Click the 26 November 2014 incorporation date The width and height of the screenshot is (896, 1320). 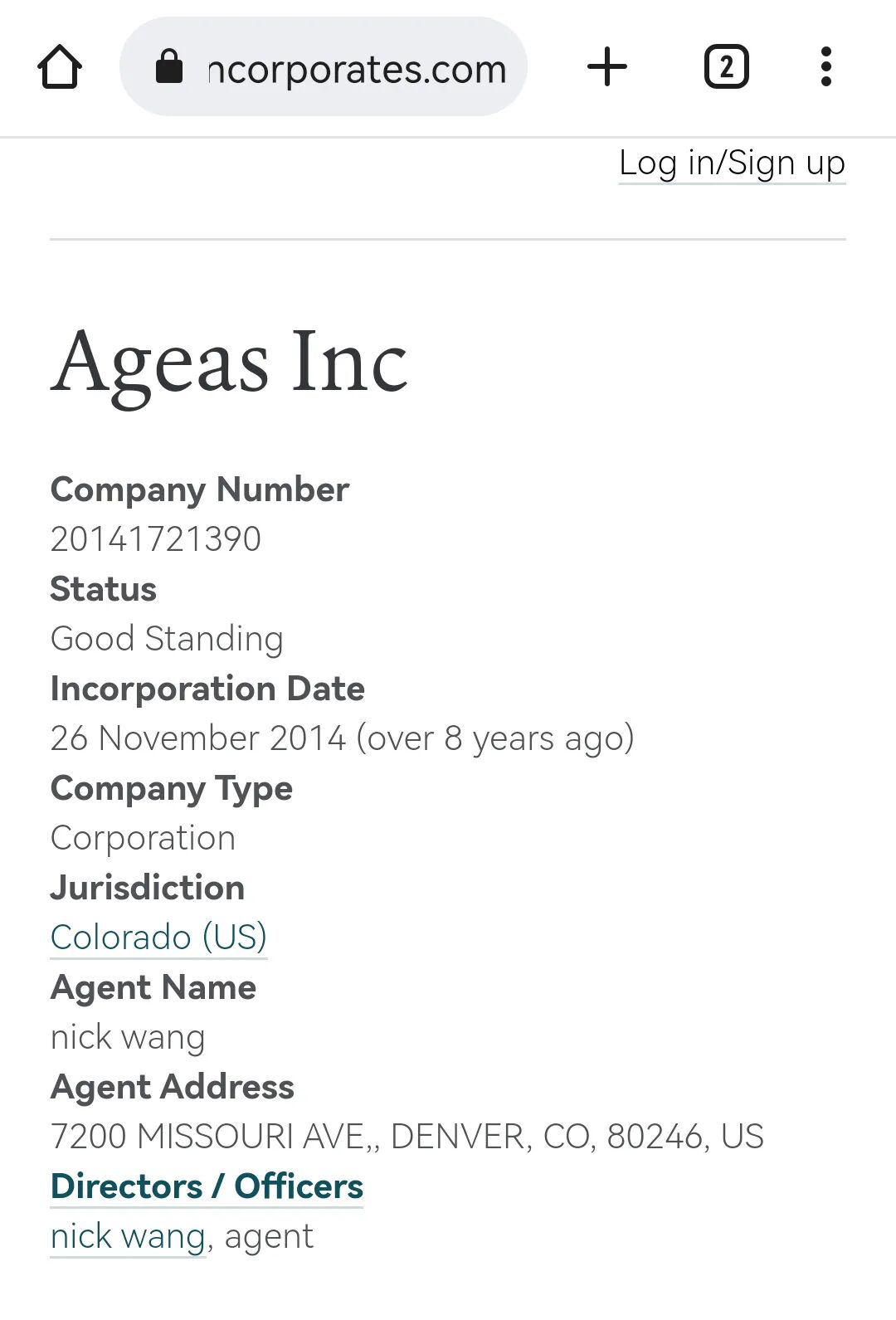click(197, 738)
